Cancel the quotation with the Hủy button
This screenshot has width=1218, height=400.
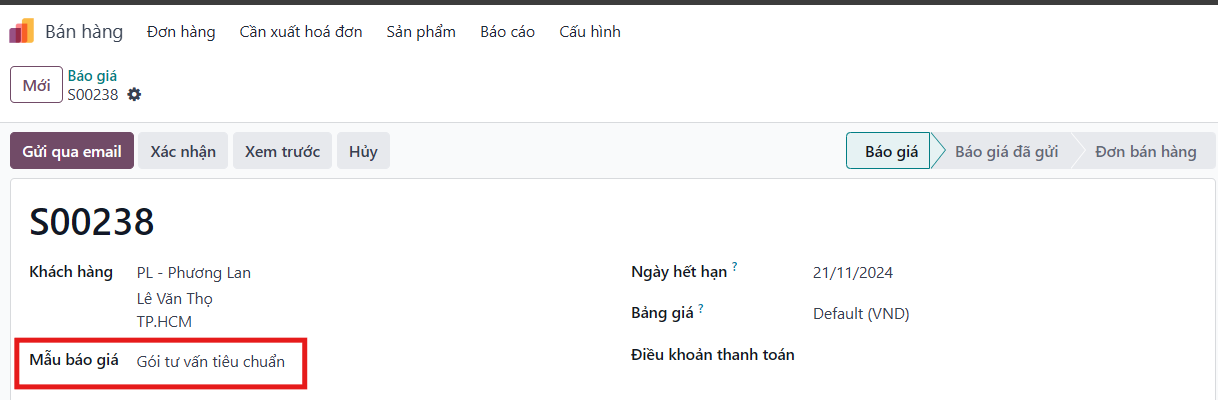tap(363, 151)
